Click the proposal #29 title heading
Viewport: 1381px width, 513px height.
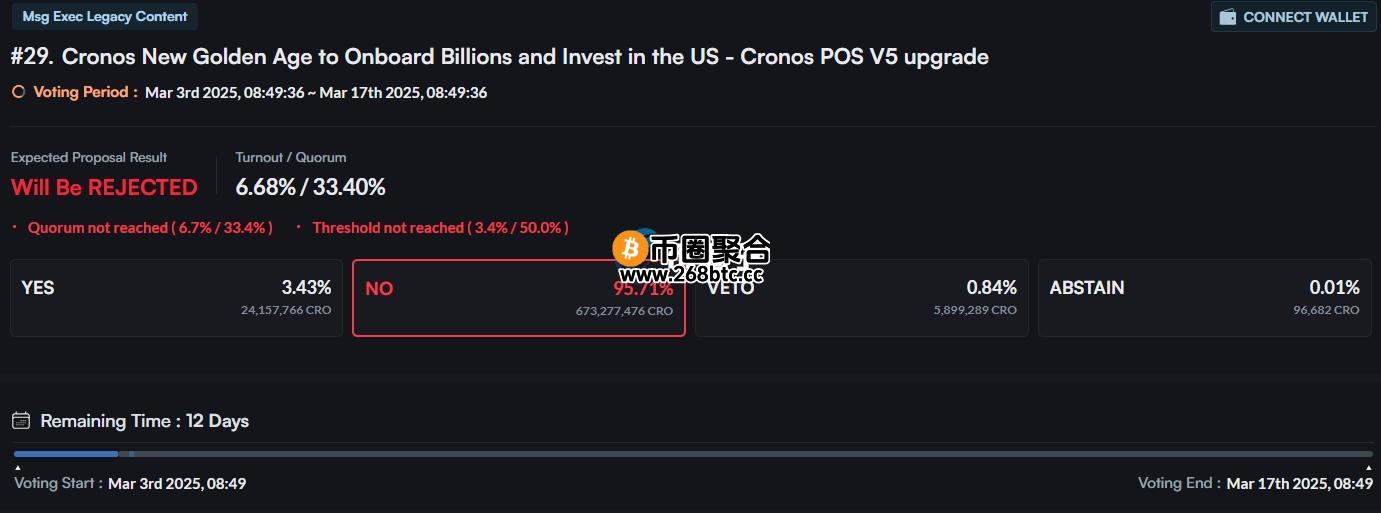tap(500, 57)
